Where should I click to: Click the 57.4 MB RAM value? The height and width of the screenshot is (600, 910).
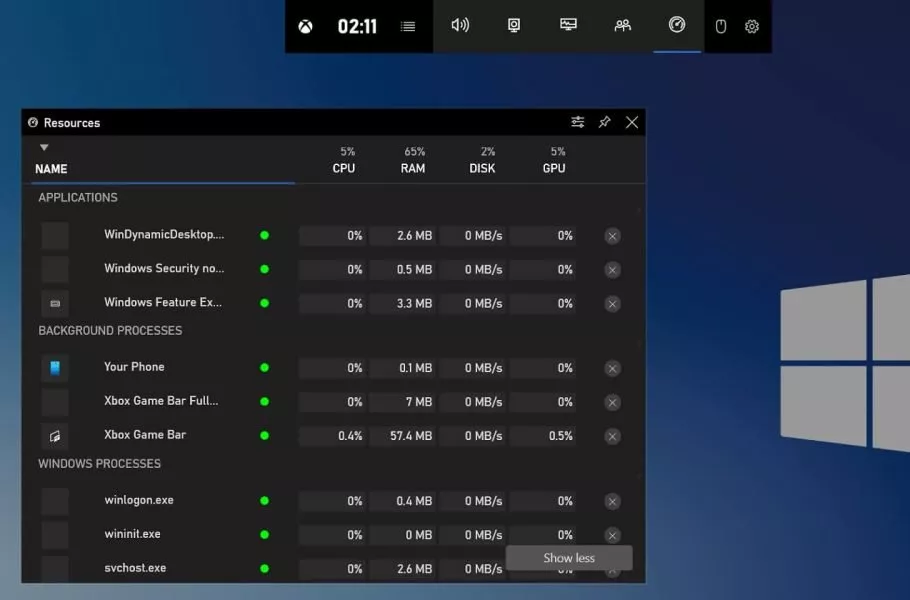411,436
